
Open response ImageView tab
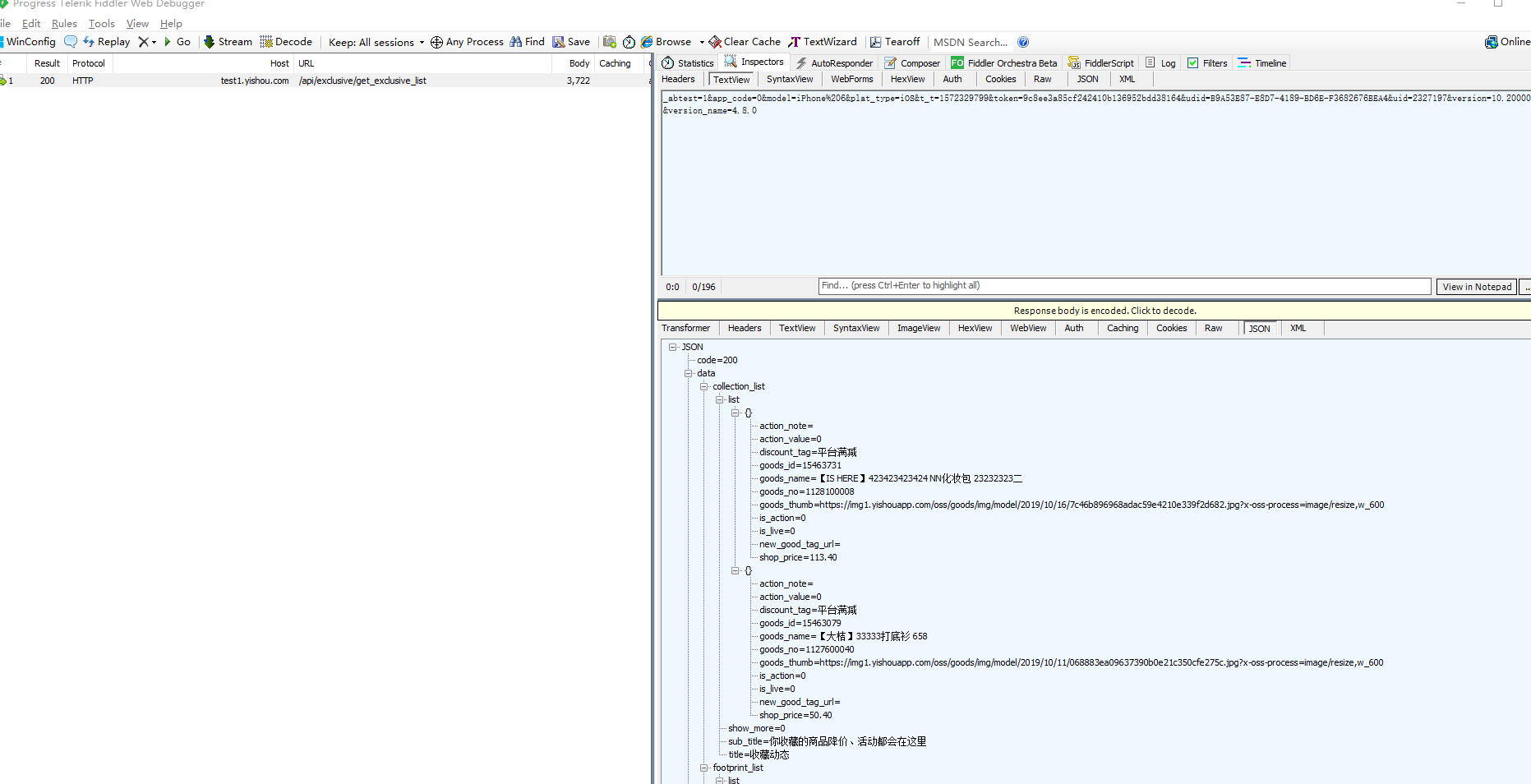click(919, 329)
